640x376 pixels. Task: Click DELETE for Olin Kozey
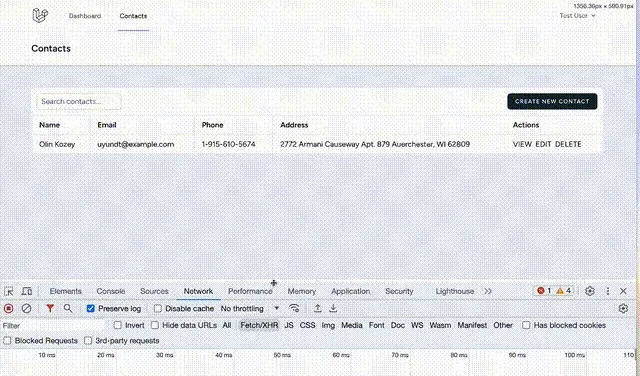pyautogui.click(x=568, y=144)
